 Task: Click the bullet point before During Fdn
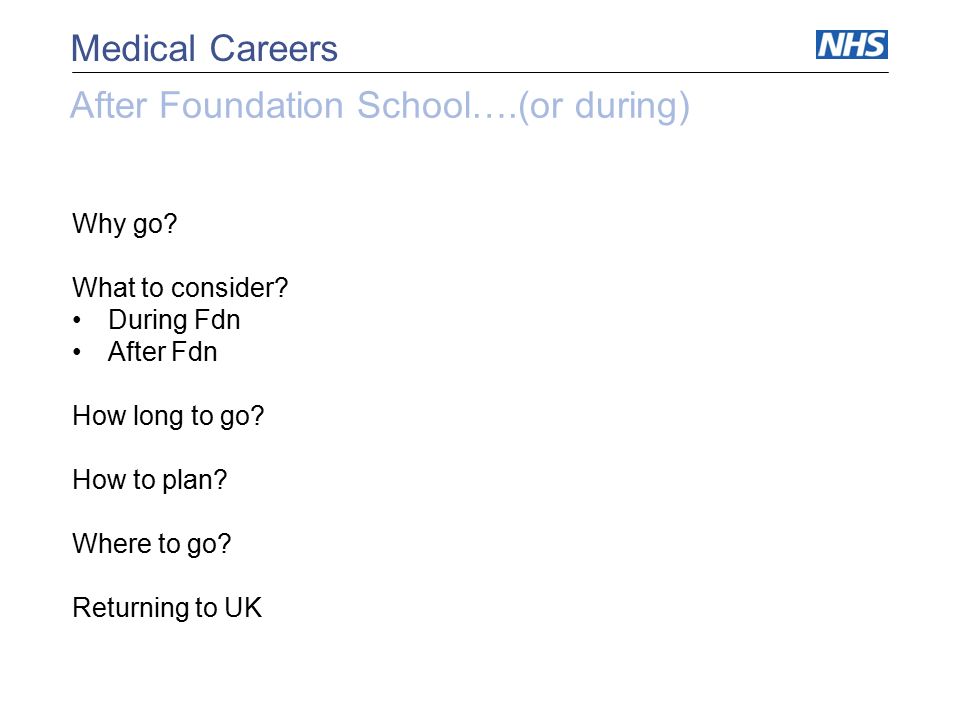tap(77, 320)
